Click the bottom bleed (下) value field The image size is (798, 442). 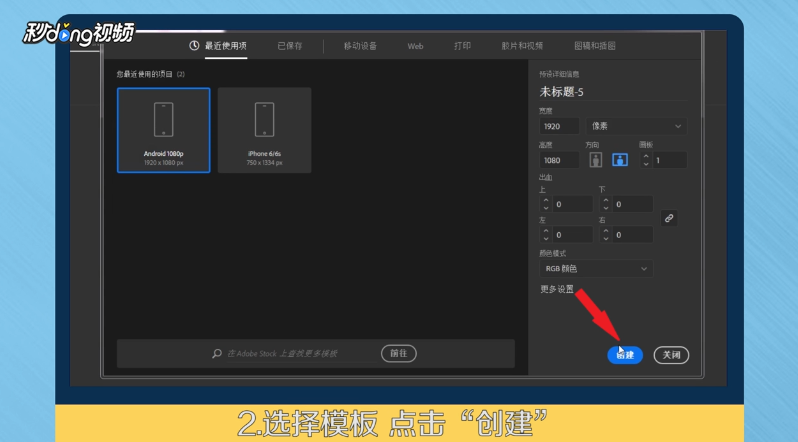(633, 204)
